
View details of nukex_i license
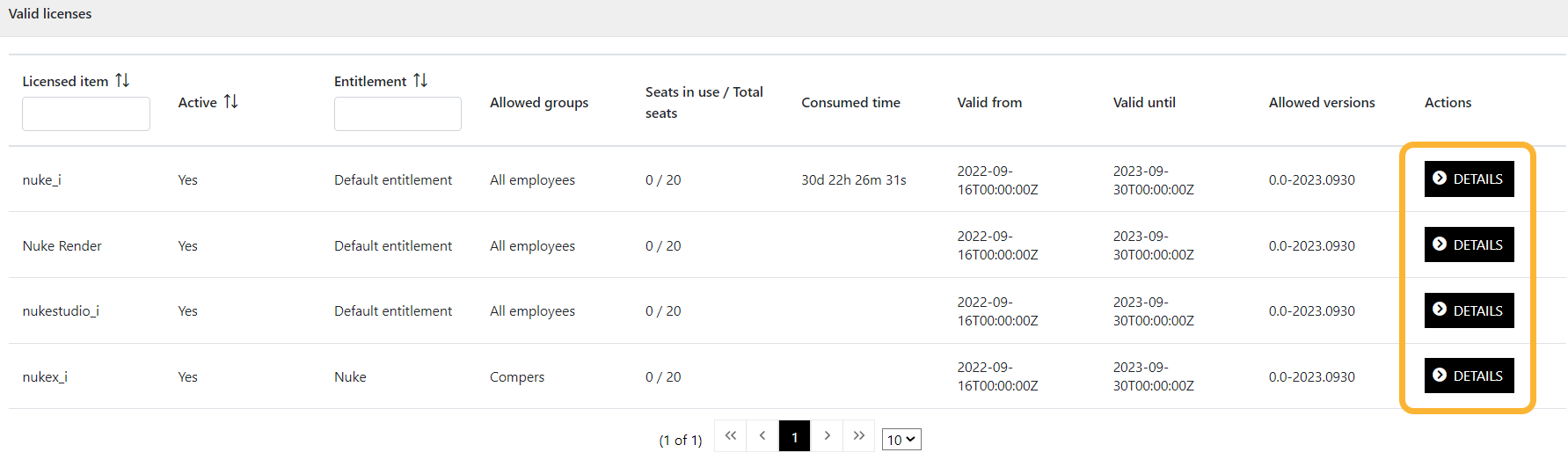[x=1469, y=376]
